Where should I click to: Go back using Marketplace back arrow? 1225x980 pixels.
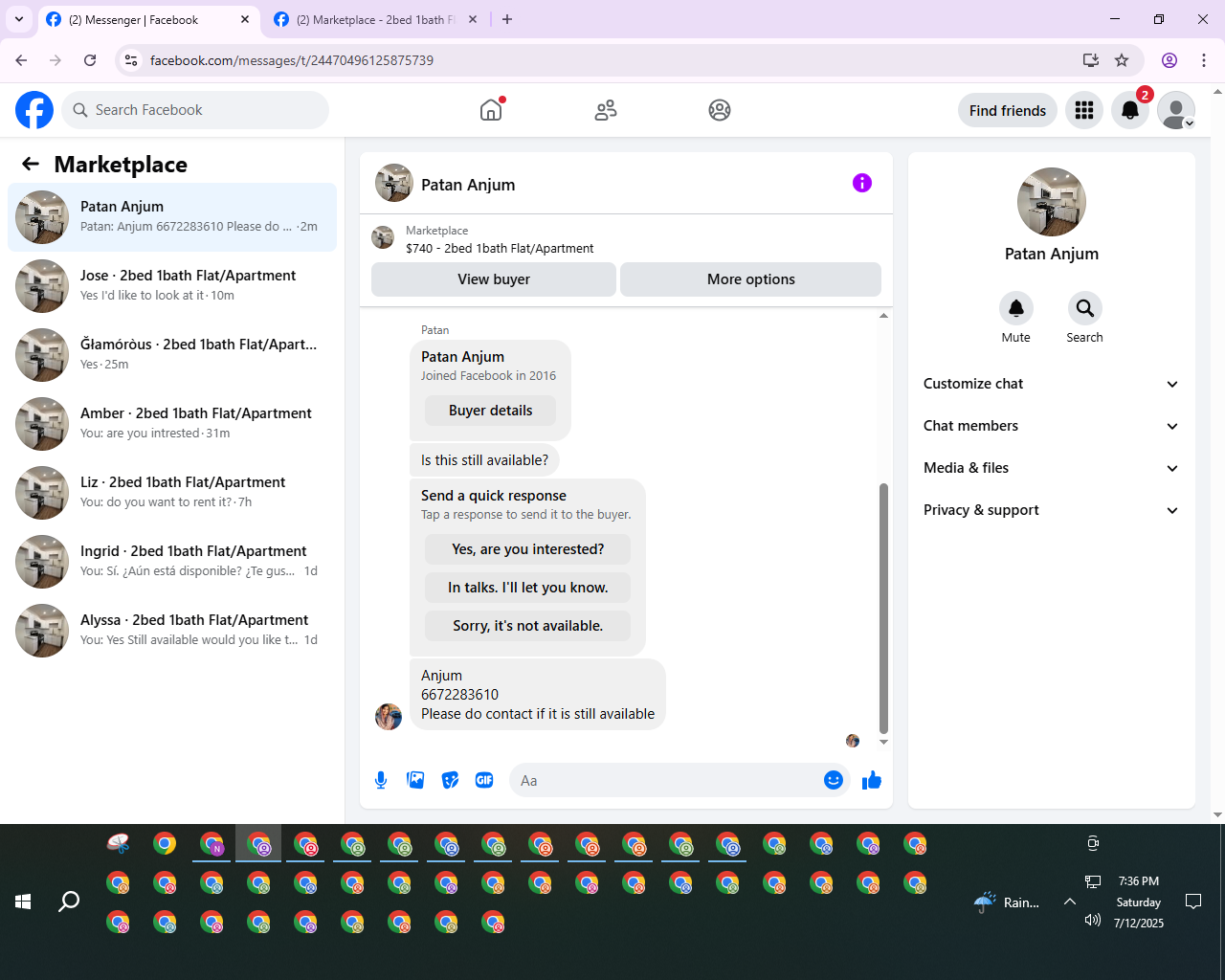click(x=31, y=165)
